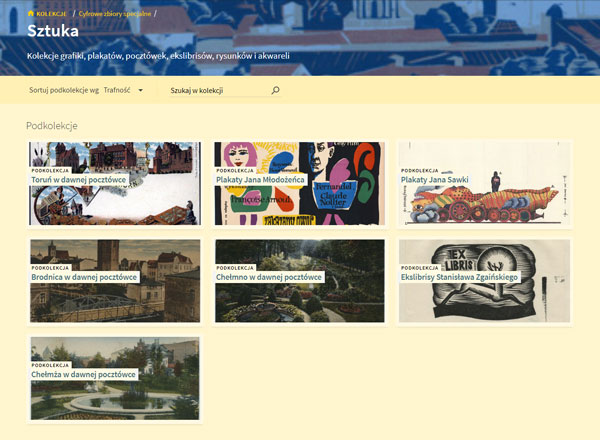Open Plakaty Jana Sawki collection
This screenshot has width=600, height=440.
(435, 180)
